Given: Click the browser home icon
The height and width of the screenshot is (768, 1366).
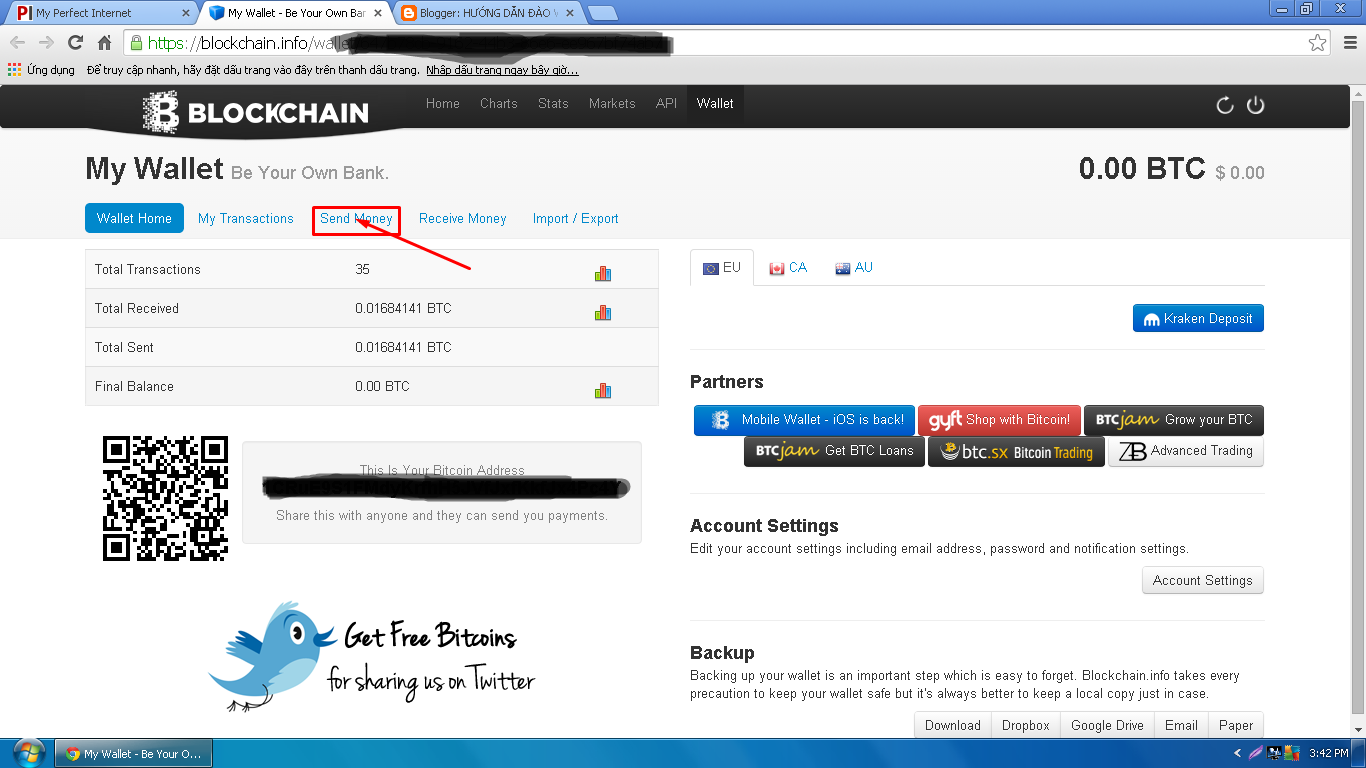Looking at the screenshot, I should [x=104, y=43].
